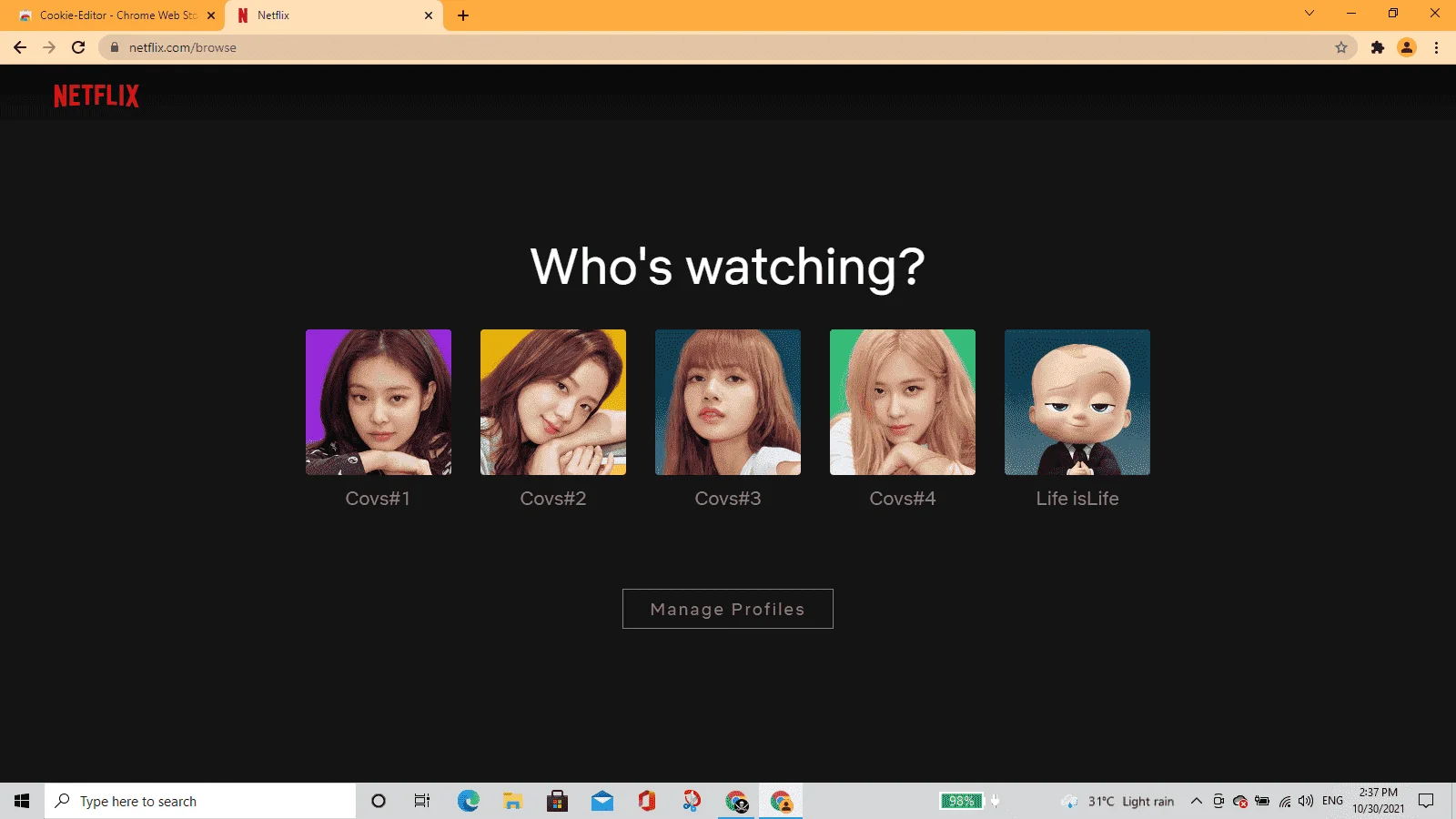Bookmark this page with the star icon

tap(1341, 47)
